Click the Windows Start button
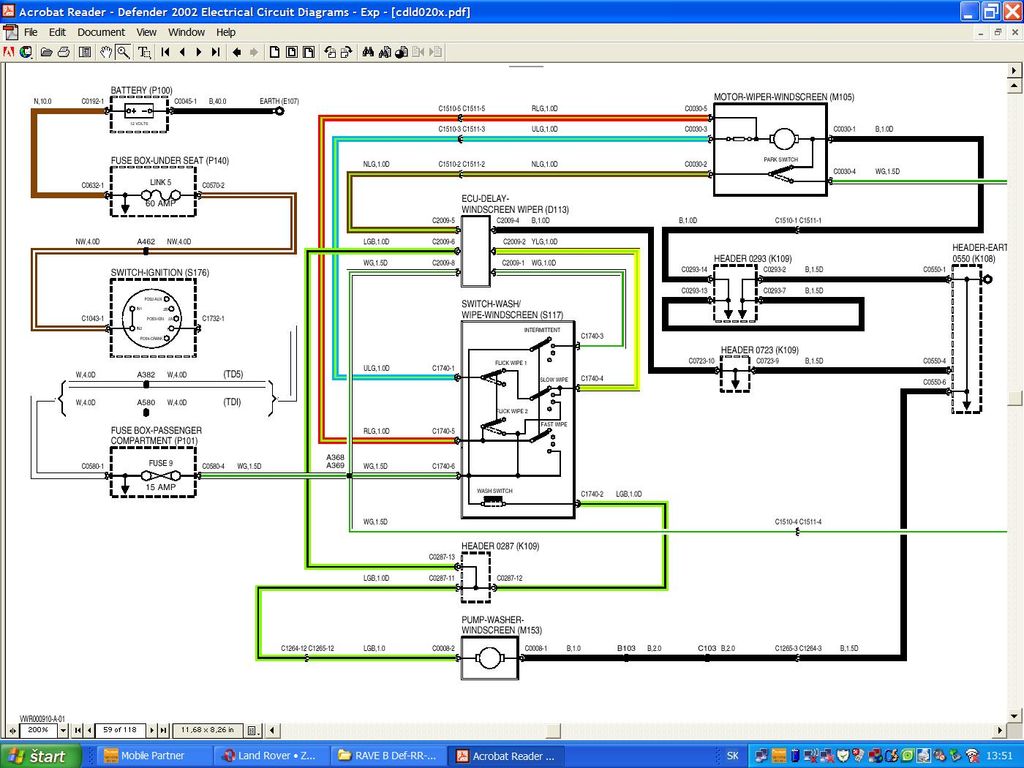The image size is (1024, 768). pos(36,755)
